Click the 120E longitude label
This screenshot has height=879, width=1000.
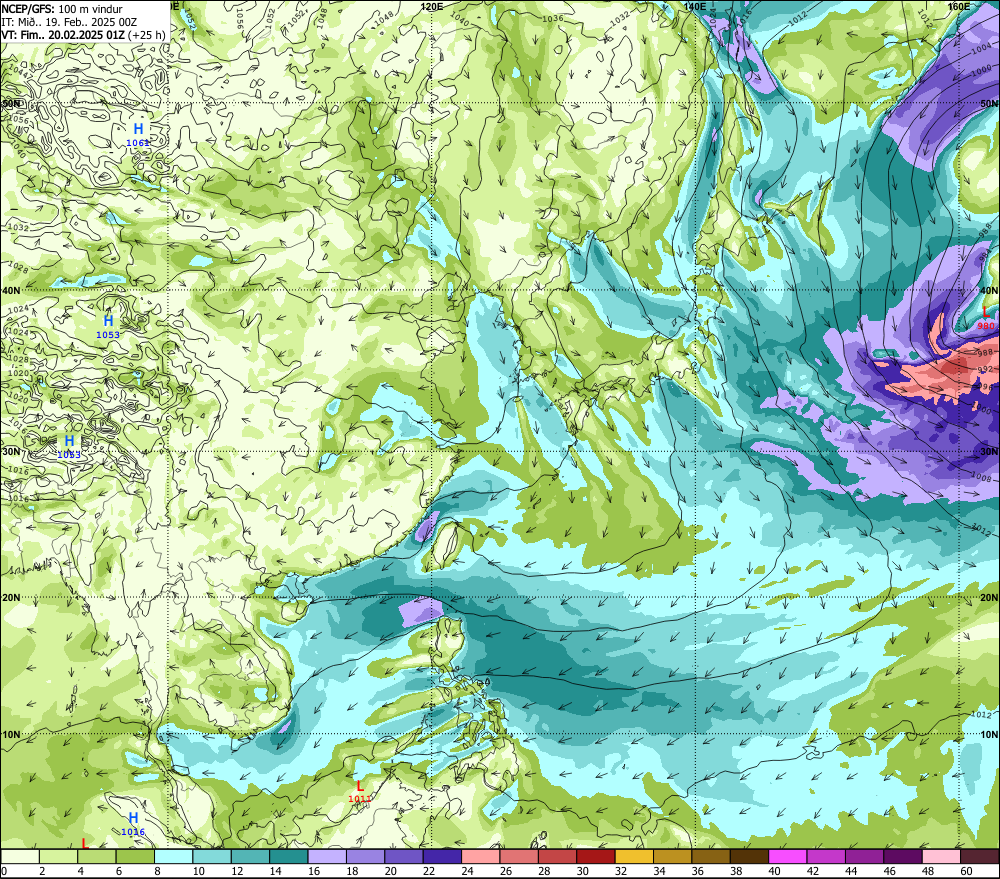tap(432, 6)
